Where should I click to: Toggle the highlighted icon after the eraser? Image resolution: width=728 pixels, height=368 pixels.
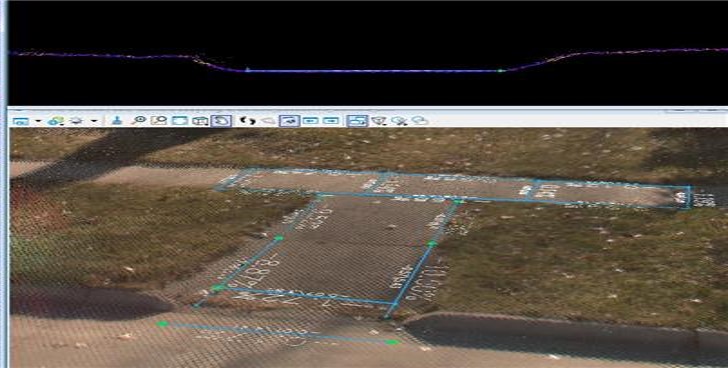click(x=289, y=121)
